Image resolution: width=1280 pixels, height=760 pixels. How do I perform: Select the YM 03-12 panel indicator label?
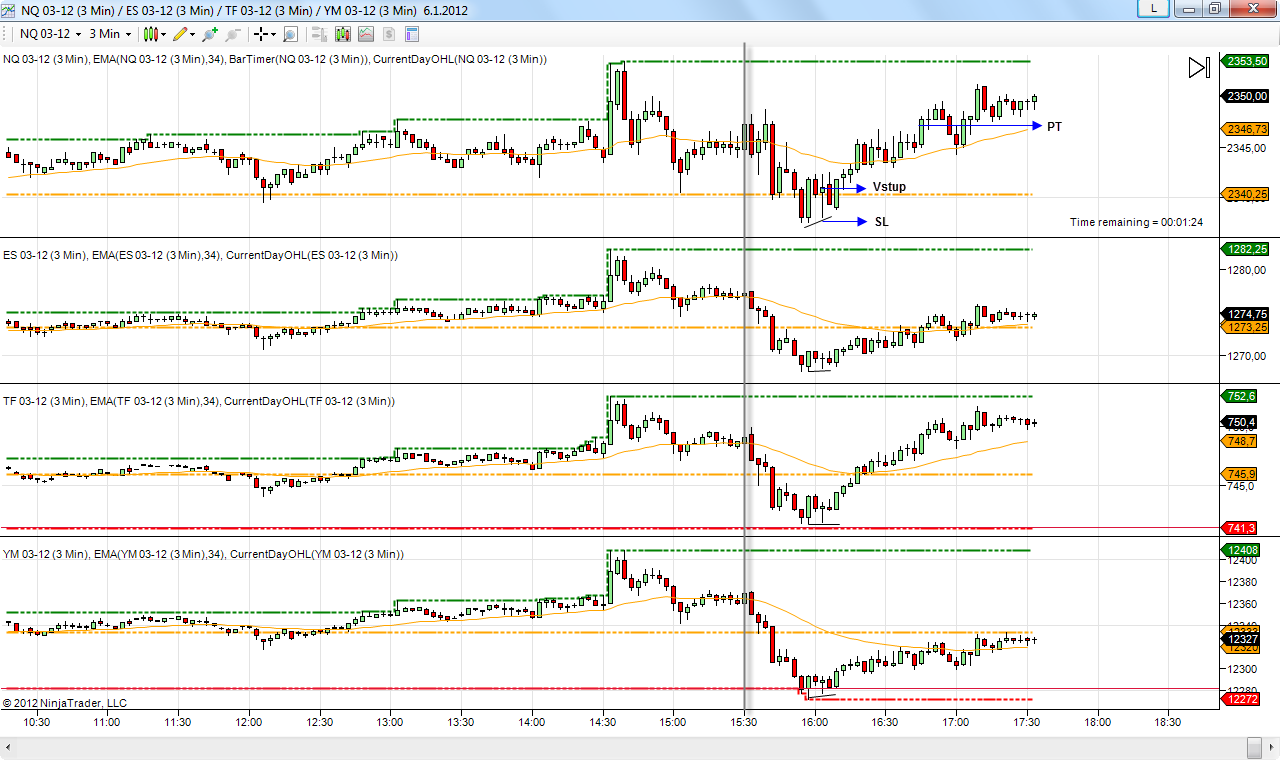(202, 553)
